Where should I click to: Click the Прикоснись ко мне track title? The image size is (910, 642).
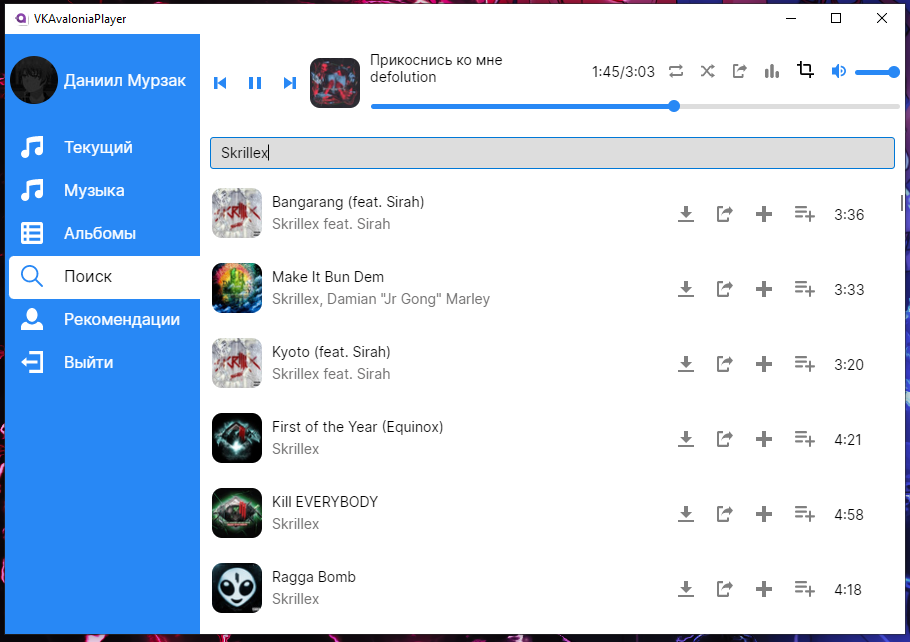(436, 60)
